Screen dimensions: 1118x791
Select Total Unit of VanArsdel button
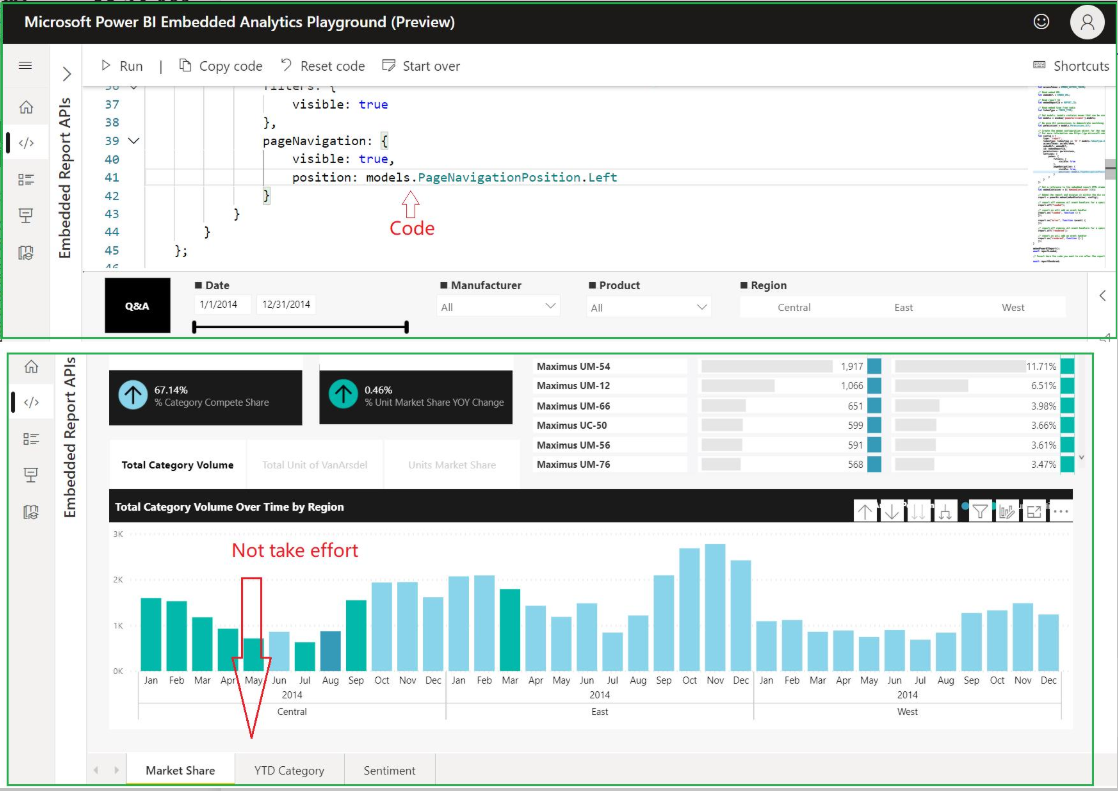(314, 464)
